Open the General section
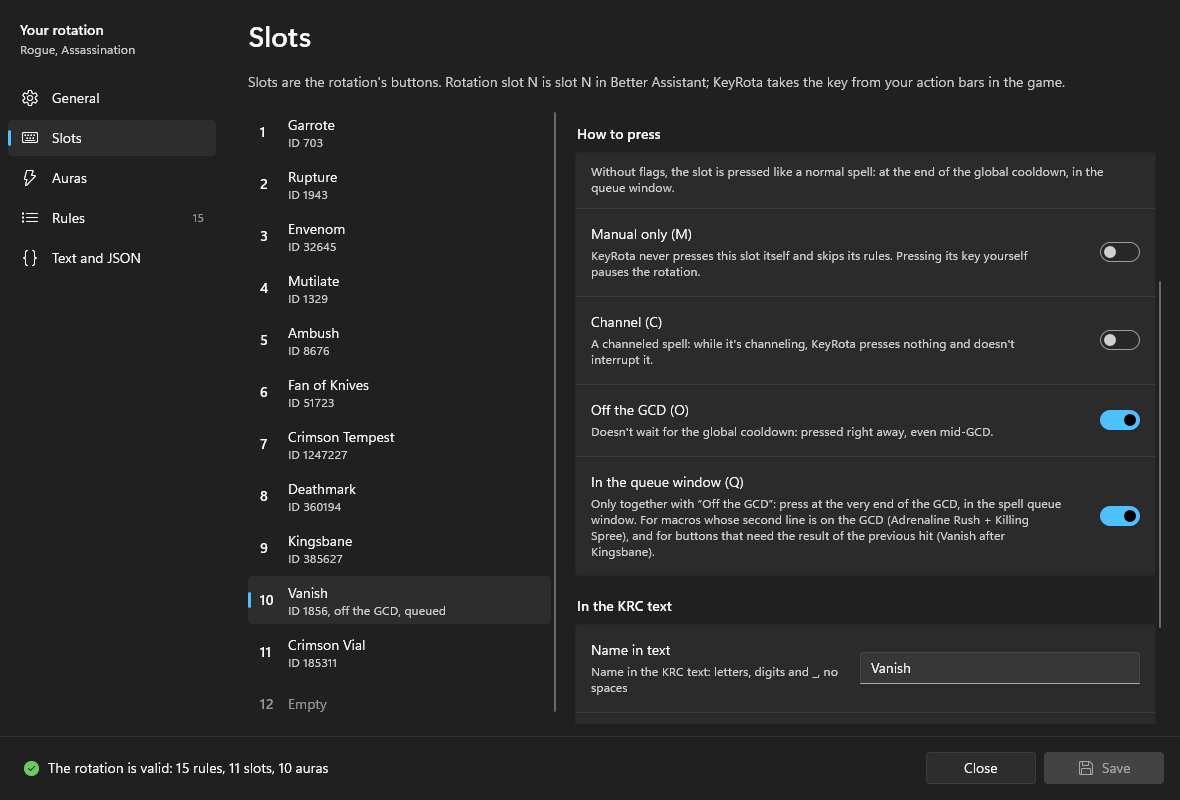The width and height of the screenshot is (1180, 800). click(112, 98)
